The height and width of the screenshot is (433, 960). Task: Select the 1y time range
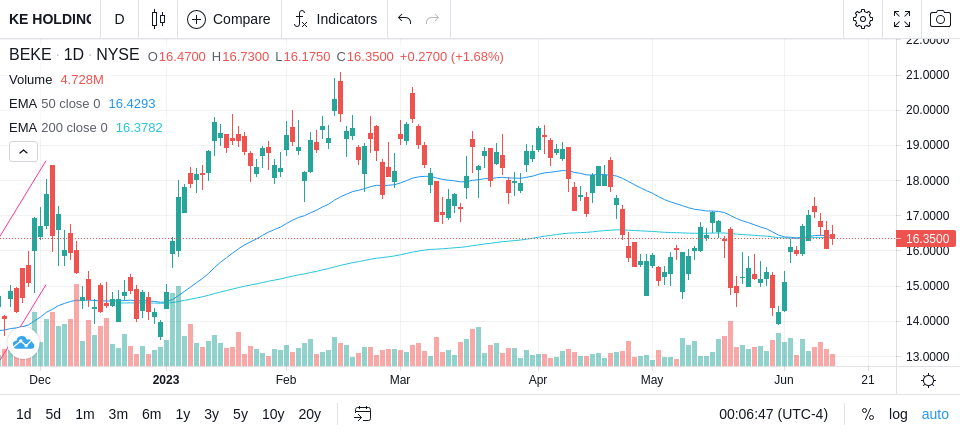(182, 414)
